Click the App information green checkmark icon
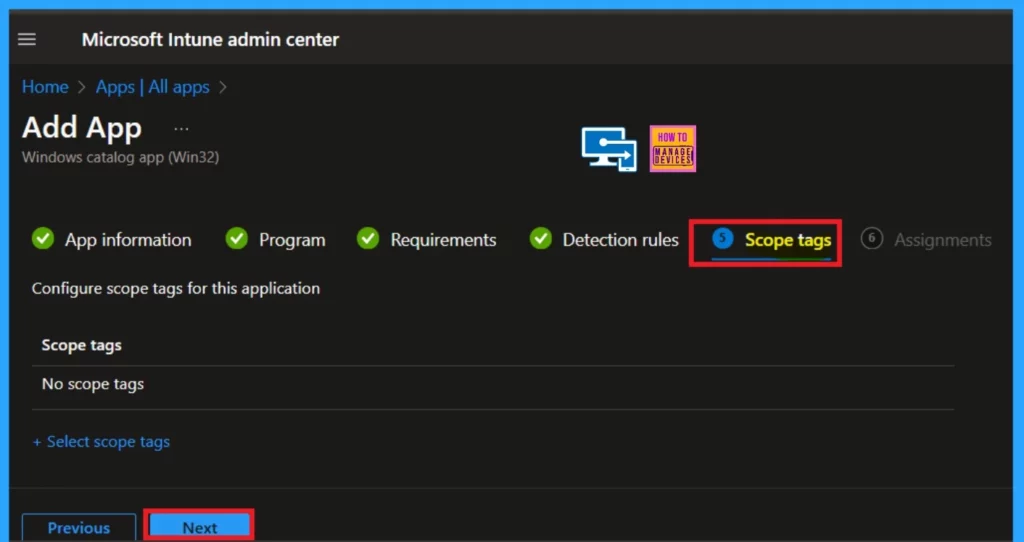 click(x=43, y=239)
